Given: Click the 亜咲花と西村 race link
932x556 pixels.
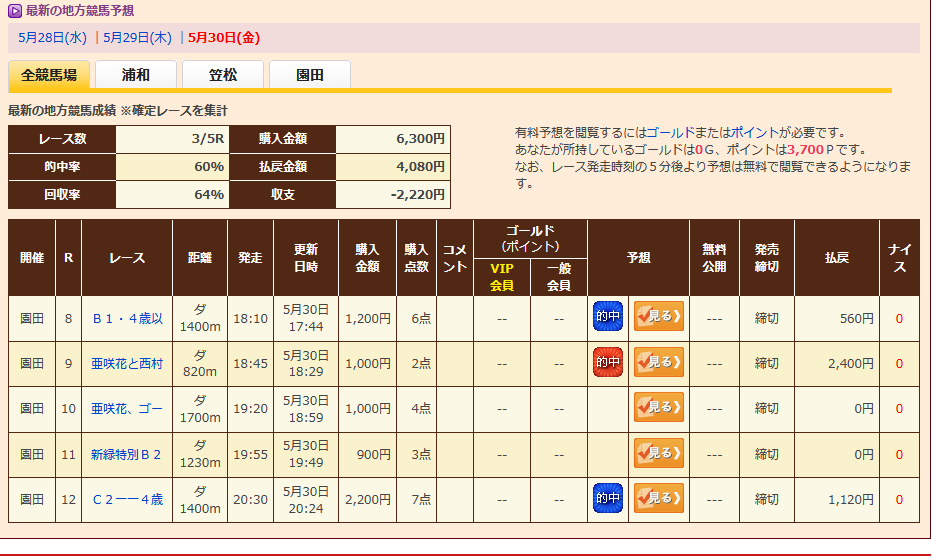Looking at the screenshot, I should click(x=127, y=364).
